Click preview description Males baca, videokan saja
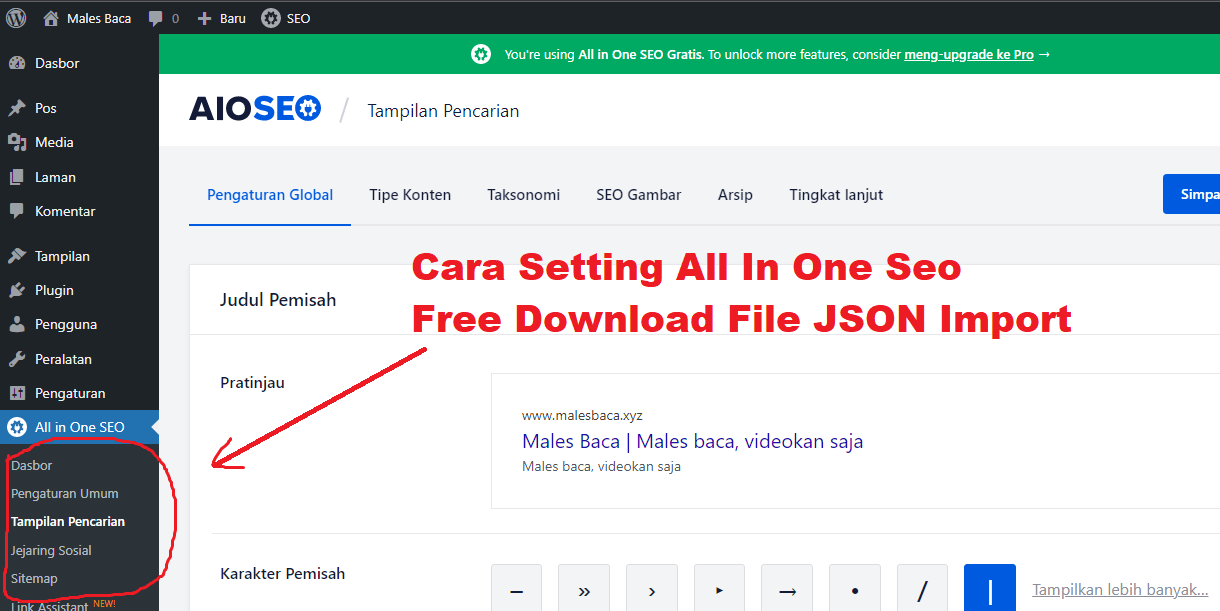 click(x=601, y=466)
